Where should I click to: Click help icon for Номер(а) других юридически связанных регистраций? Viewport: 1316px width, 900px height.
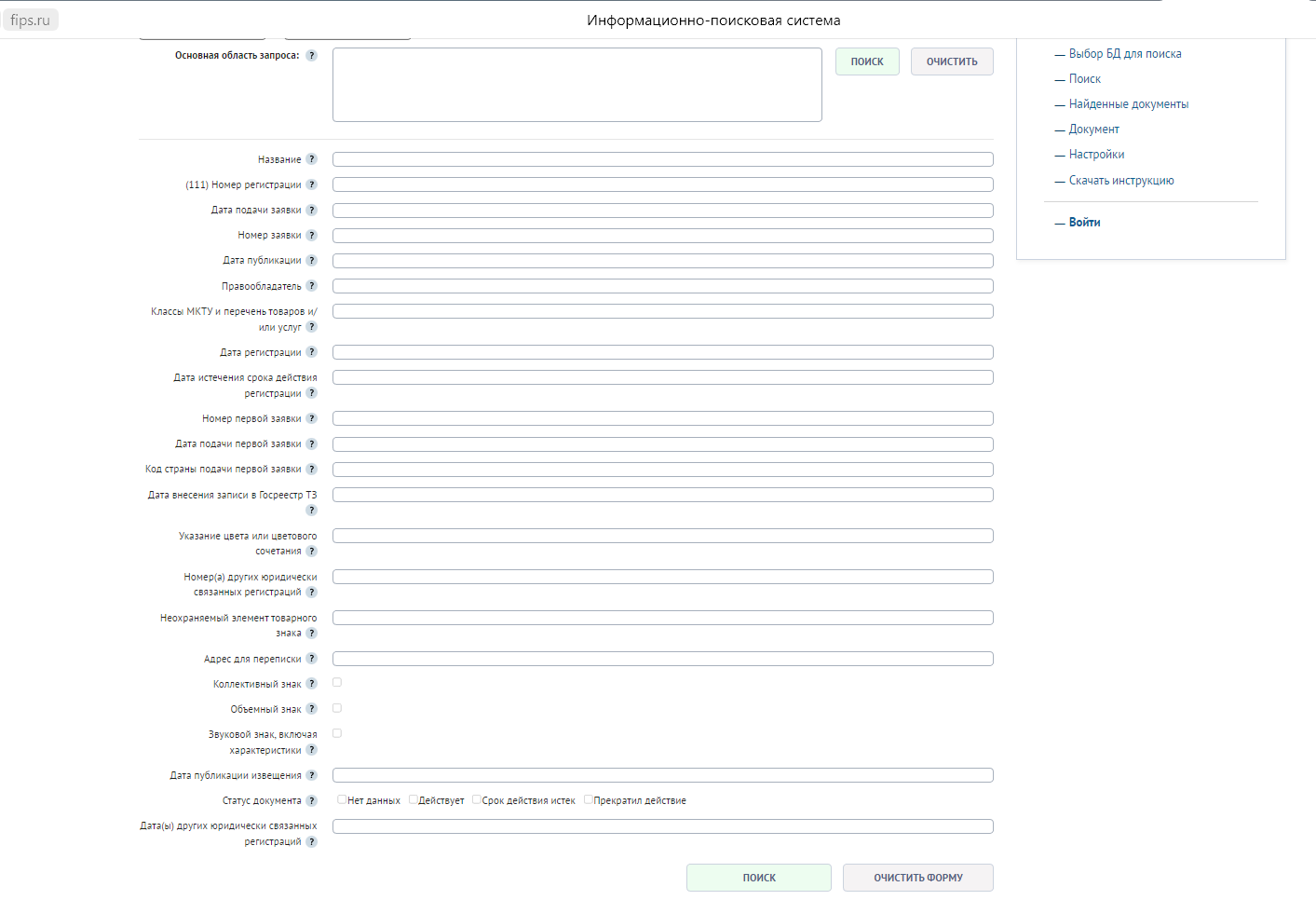pyautogui.click(x=311, y=593)
